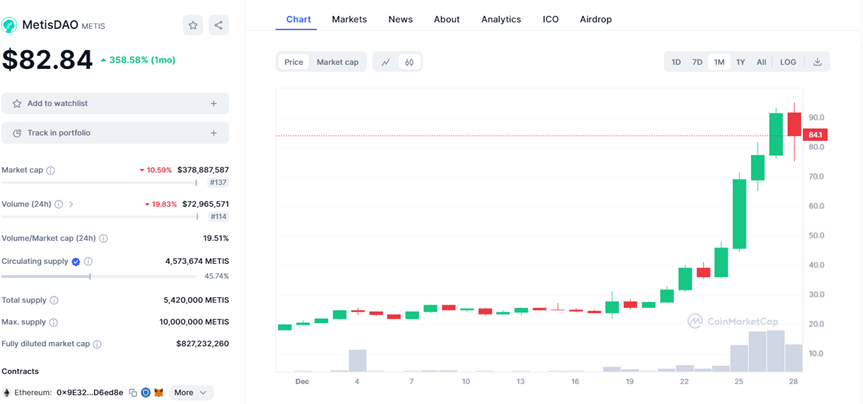Expand Volume (24h) chevron arrow
Image resolution: width=863 pixels, height=404 pixels.
(x=71, y=204)
